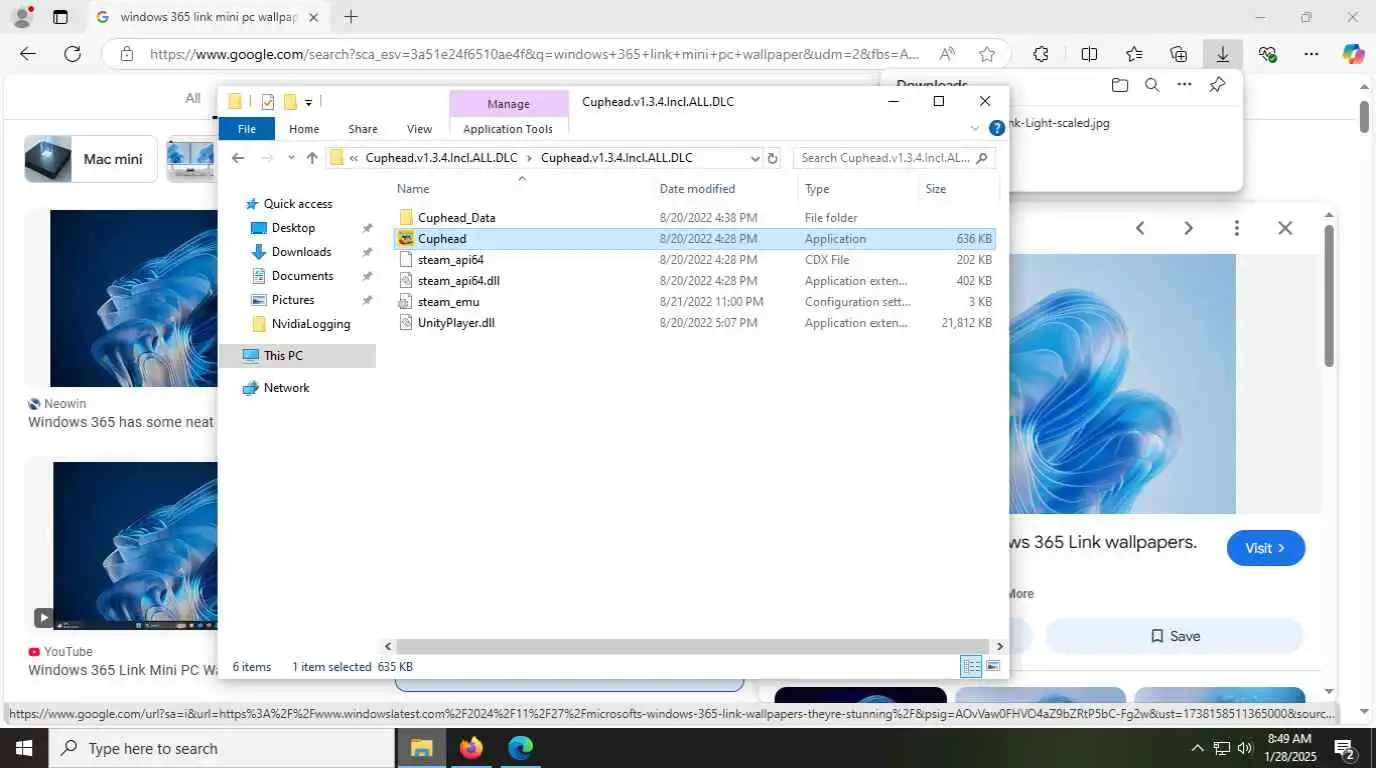Switch Explorer to large icons view
The height and width of the screenshot is (768, 1376).
tap(993, 666)
